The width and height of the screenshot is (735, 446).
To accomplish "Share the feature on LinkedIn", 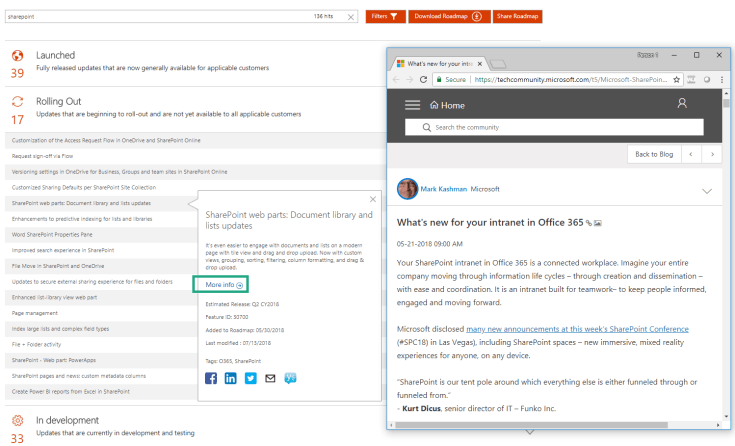I will coord(231,379).
